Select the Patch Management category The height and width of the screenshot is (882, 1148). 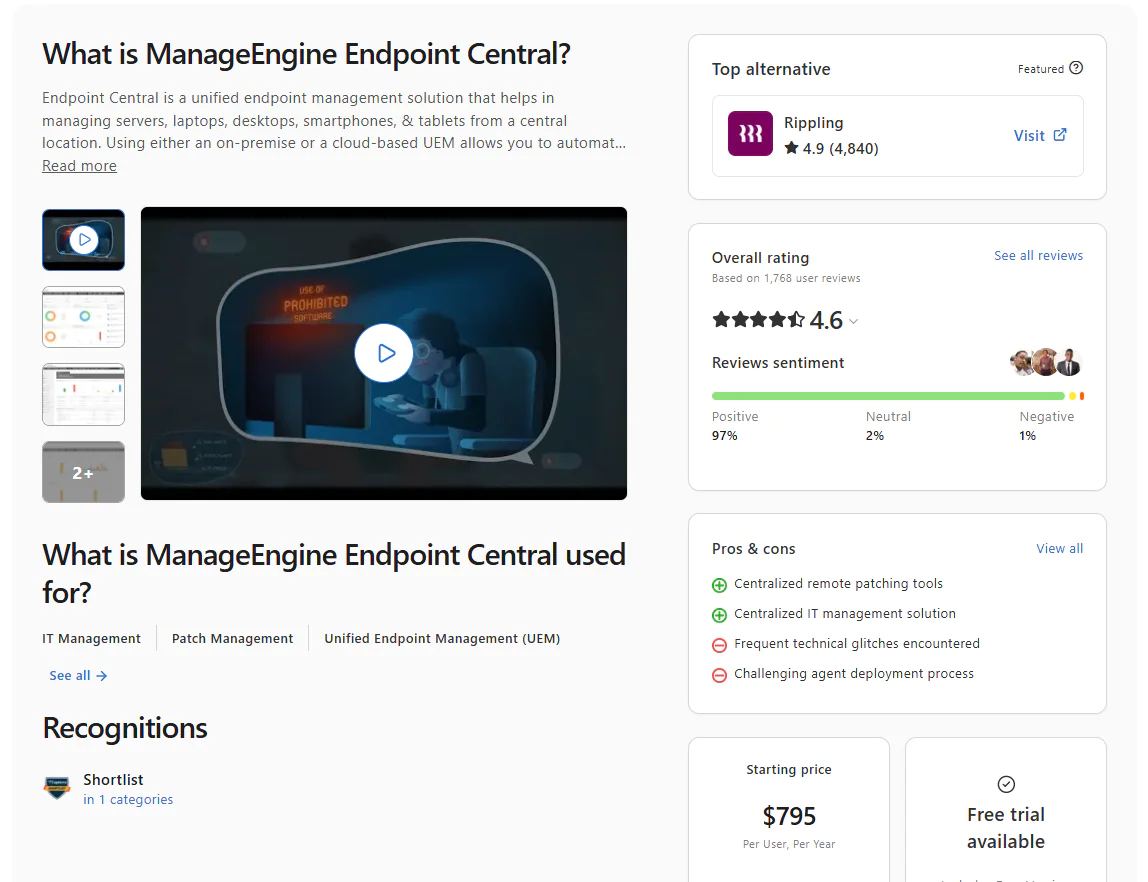[x=232, y=638]
